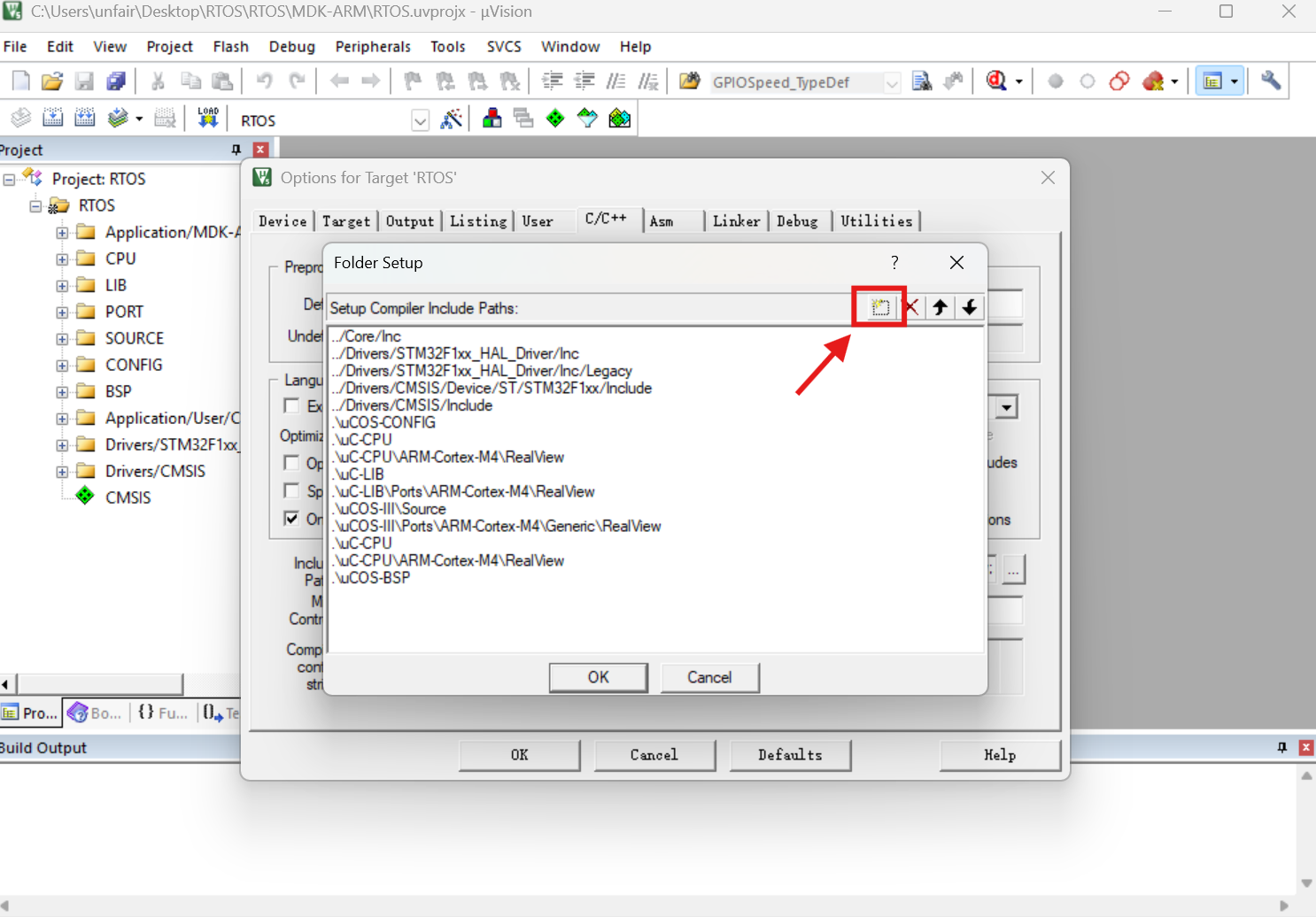
Task: Switch to the Target tab
Action: 346,221
